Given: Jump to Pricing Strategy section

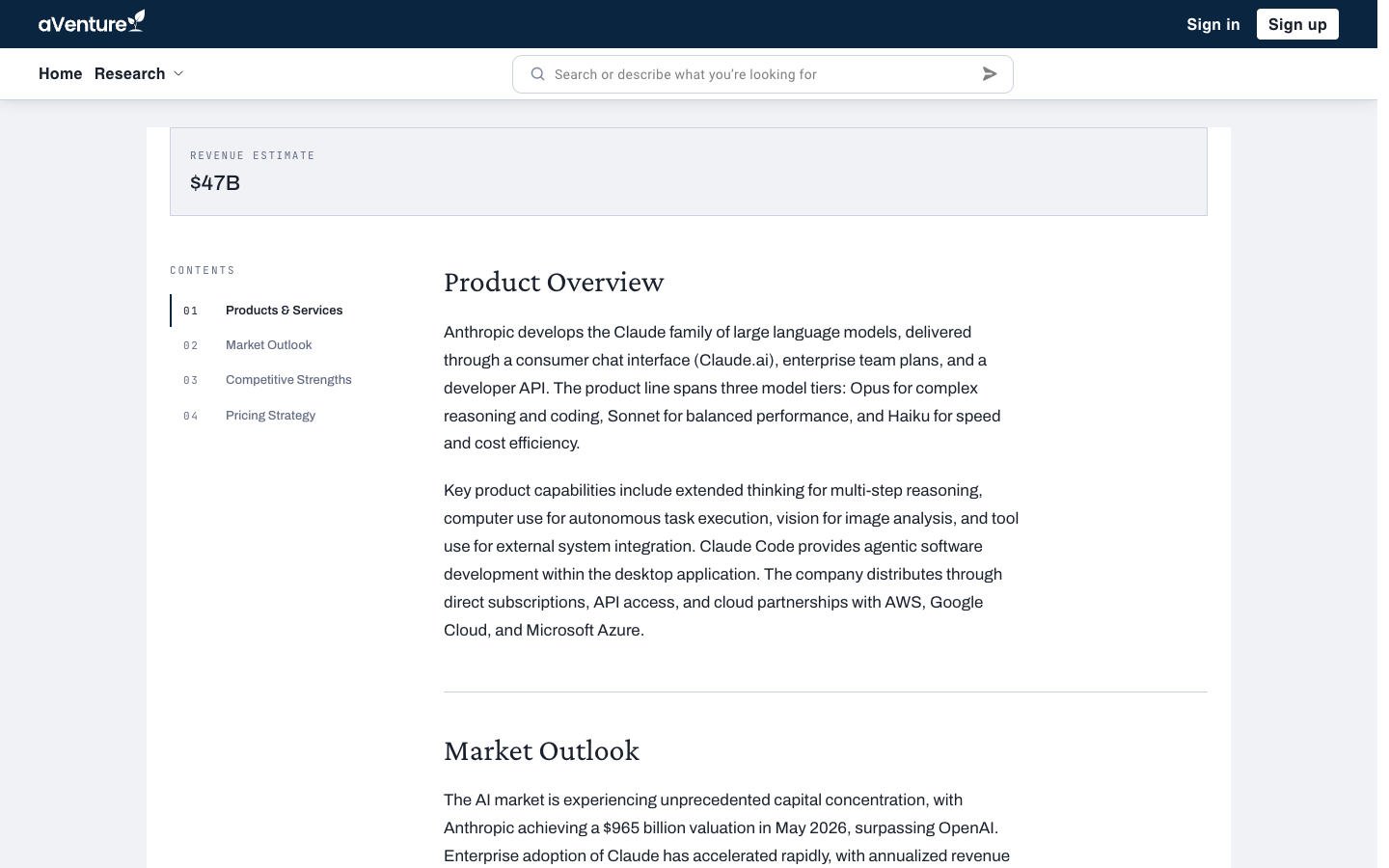Looking at the screenshot, I should [x=270, y=416].
